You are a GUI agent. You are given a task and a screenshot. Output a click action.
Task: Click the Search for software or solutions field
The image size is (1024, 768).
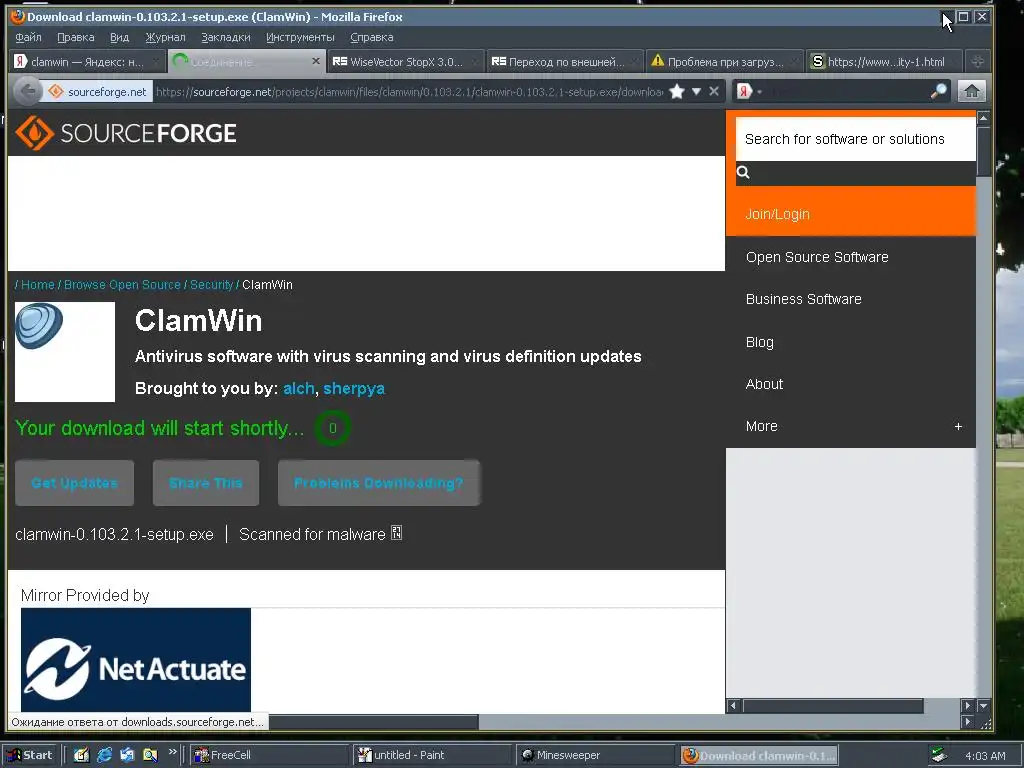point(856,139)
